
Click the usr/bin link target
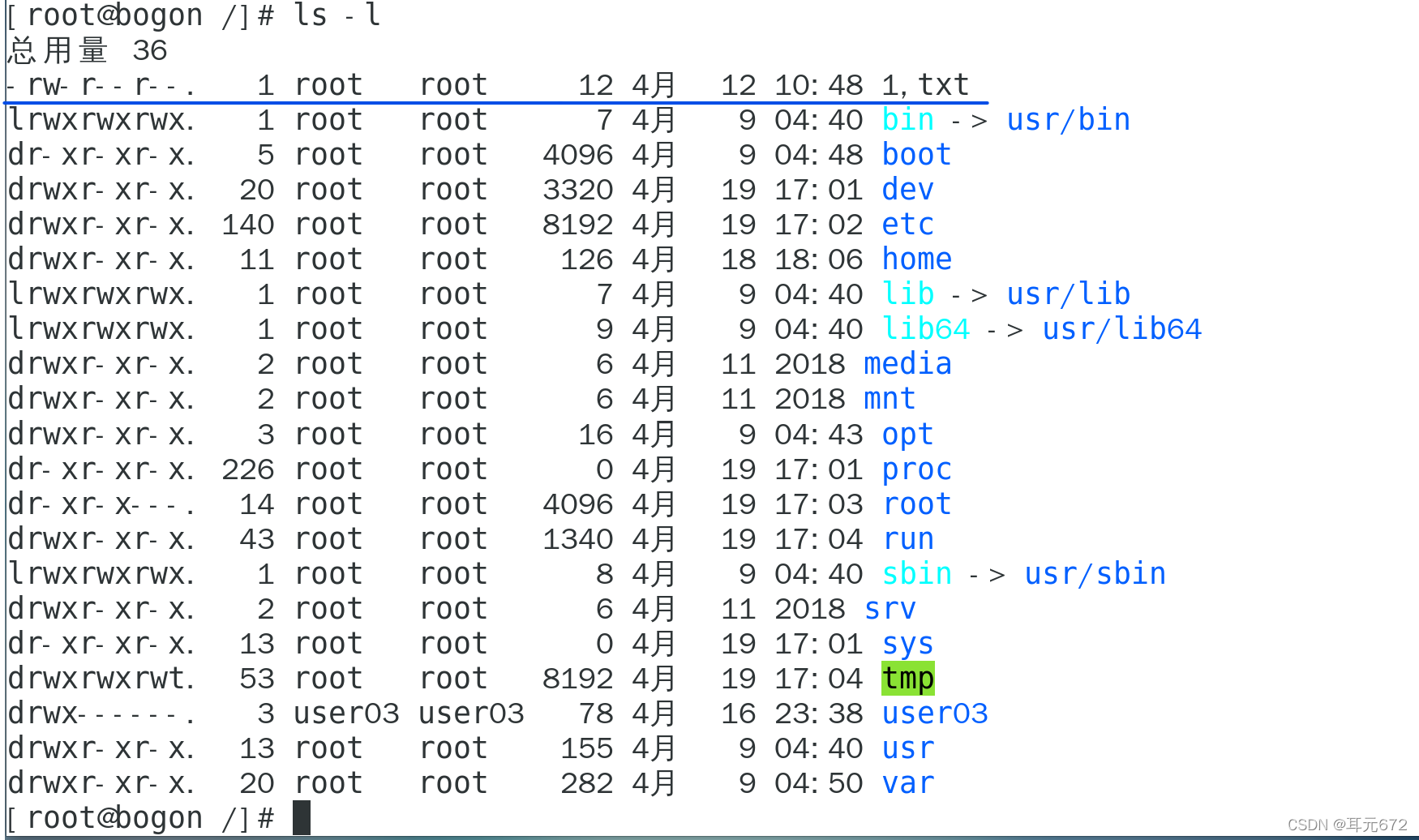(1068, 120)
